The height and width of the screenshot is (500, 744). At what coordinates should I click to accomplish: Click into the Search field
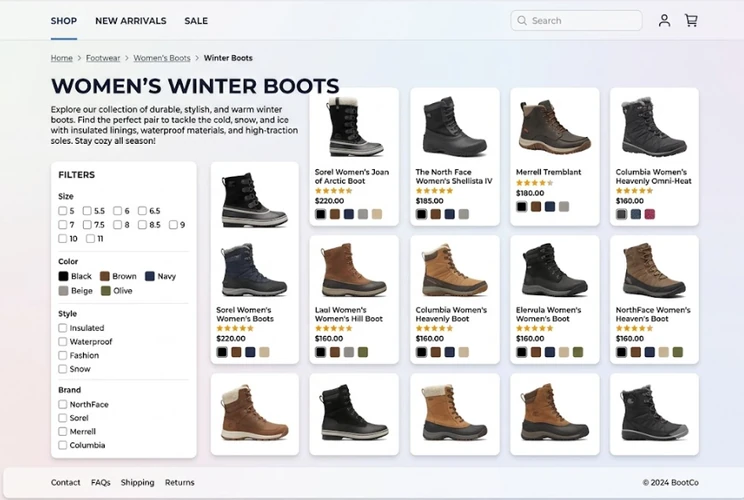click(x=576, y=20)
